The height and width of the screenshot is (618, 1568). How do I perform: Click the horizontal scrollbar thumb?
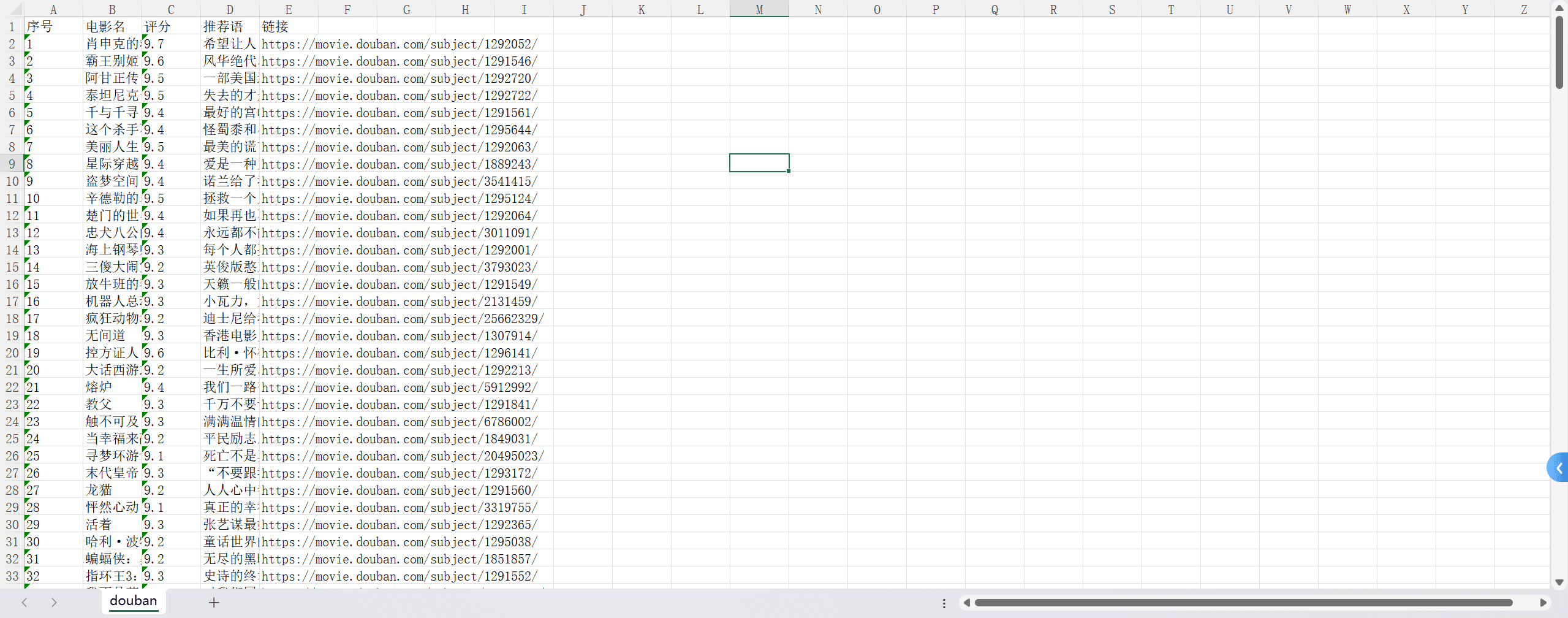(1243, 603)
